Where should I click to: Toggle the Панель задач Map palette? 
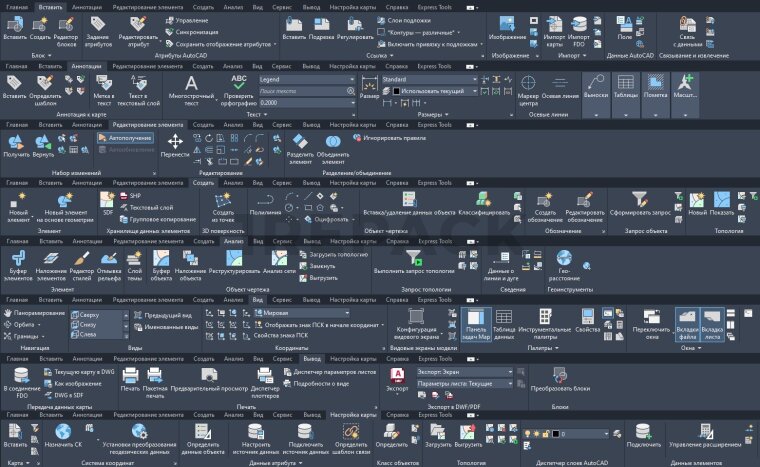477,322
